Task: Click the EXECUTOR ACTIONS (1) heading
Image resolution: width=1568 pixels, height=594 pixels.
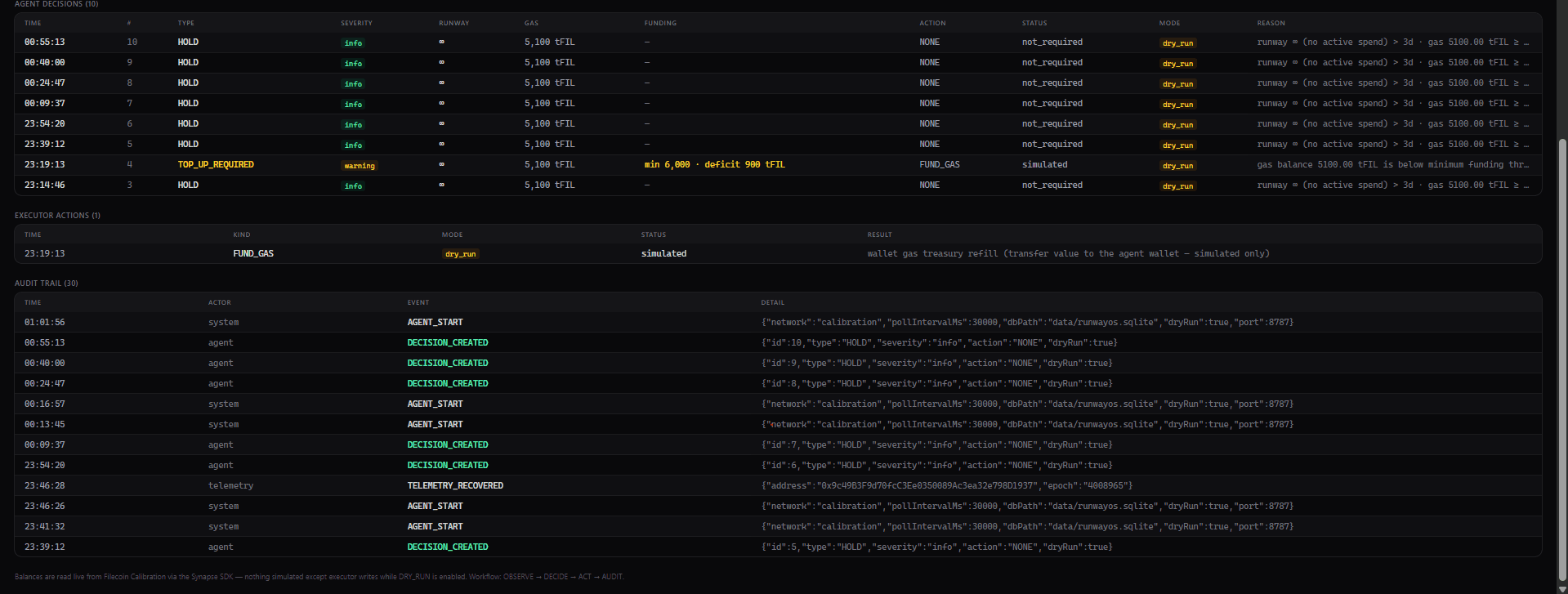Action: 57,216
